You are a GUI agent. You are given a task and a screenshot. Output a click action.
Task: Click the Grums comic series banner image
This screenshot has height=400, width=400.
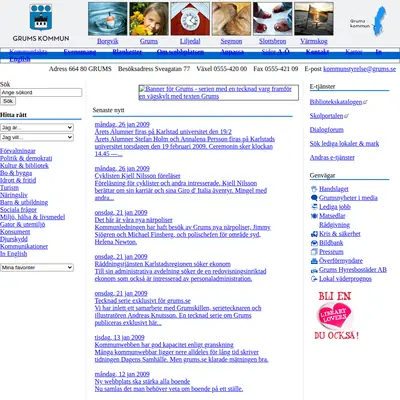[219, 93]
